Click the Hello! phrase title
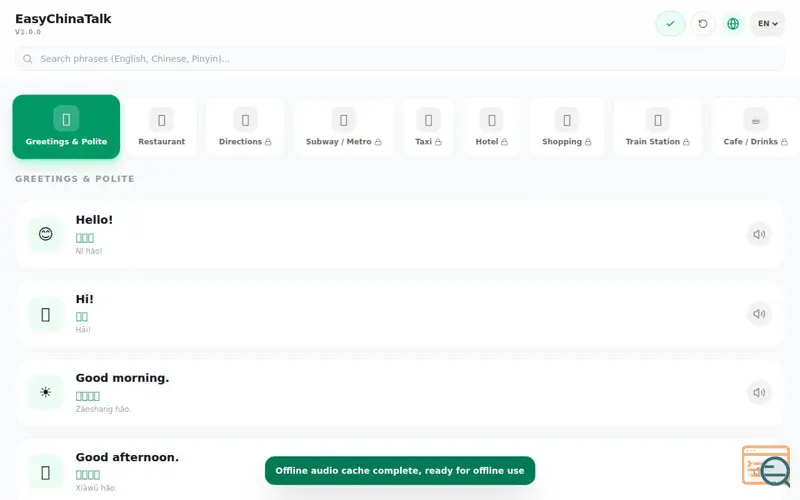The image size is (800, 500). point(94,220)
